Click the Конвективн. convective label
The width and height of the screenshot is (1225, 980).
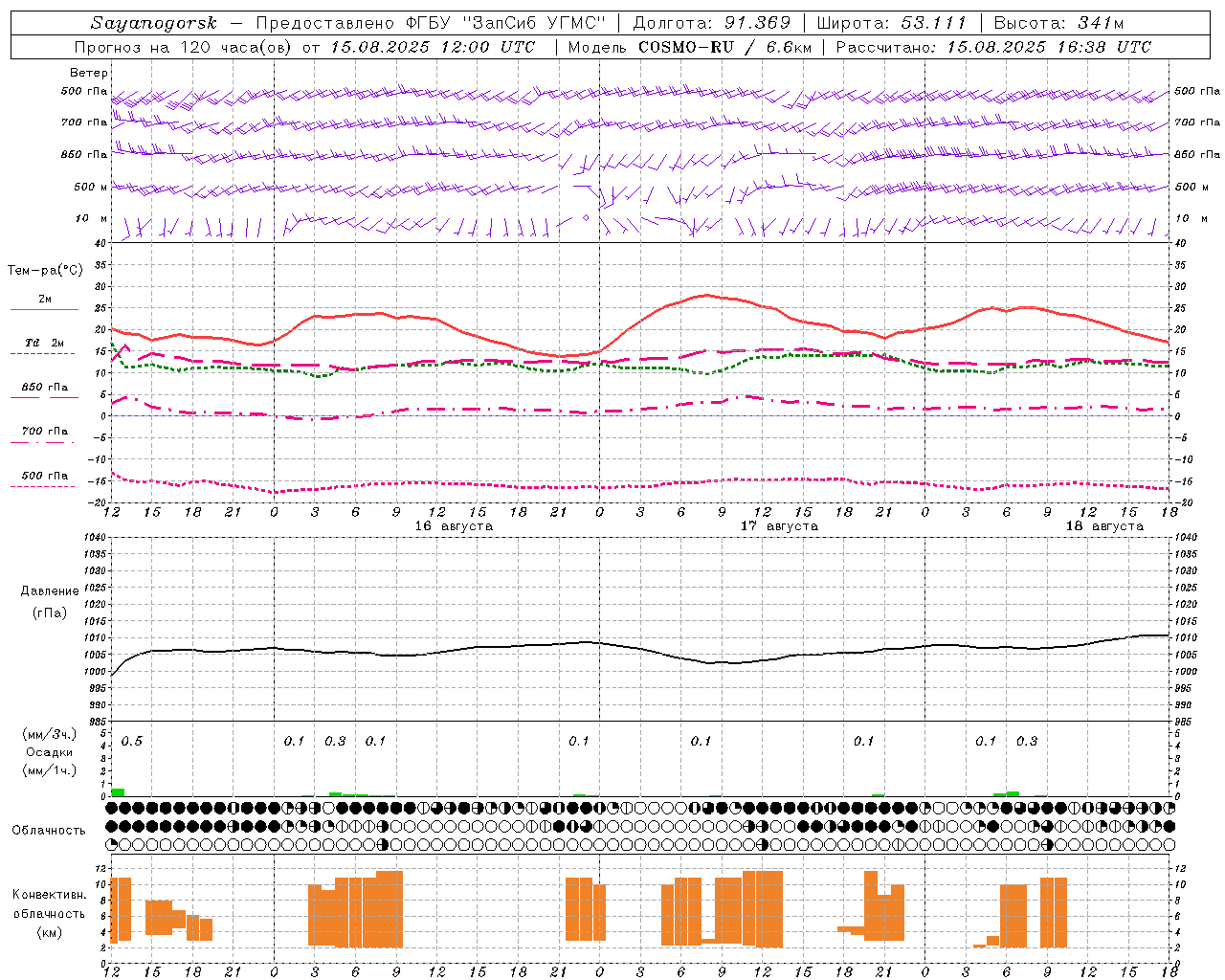pyautogui.click(x=50, y=895)
